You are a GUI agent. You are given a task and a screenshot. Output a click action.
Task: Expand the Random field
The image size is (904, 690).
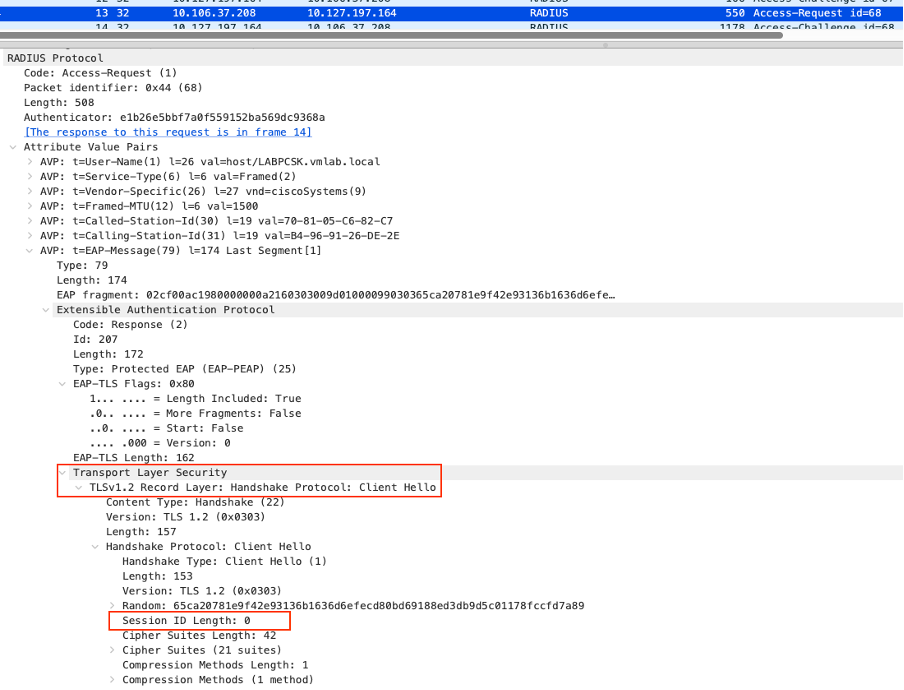click(112, 606)
